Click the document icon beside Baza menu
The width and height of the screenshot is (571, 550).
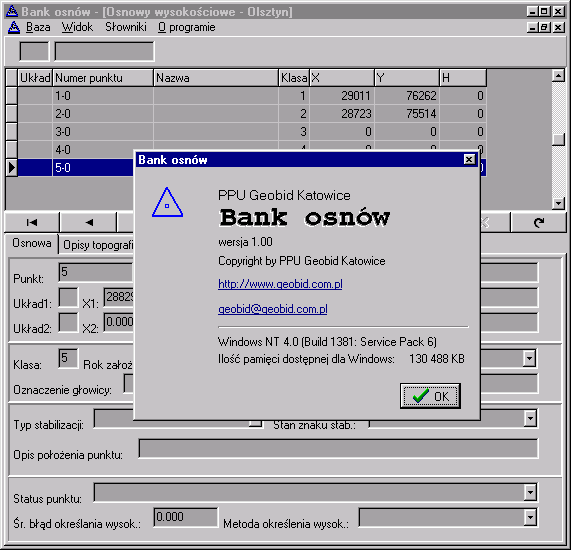(14, 27)
